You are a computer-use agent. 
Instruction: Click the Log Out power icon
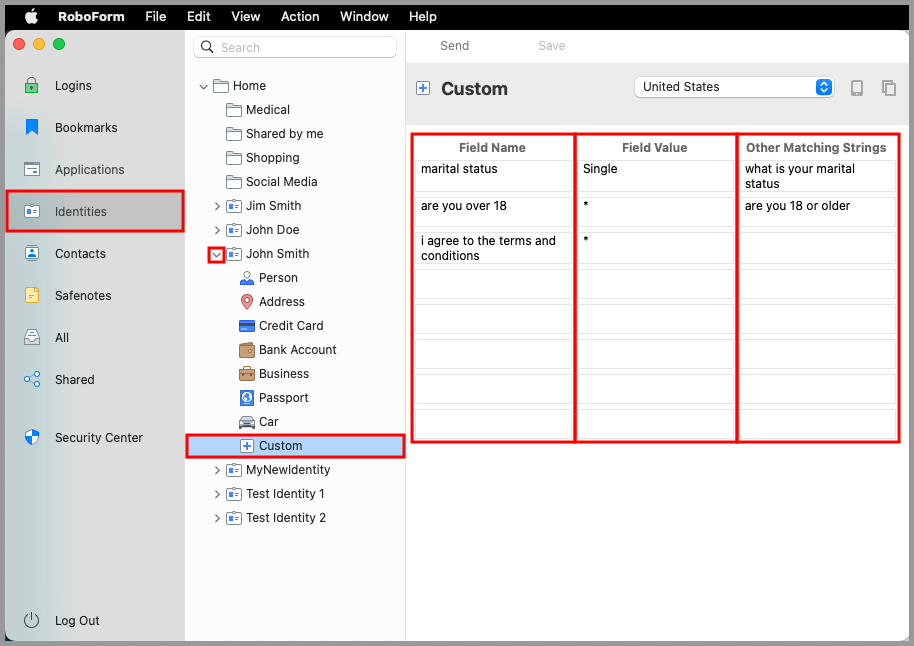(x=31, y=620)
